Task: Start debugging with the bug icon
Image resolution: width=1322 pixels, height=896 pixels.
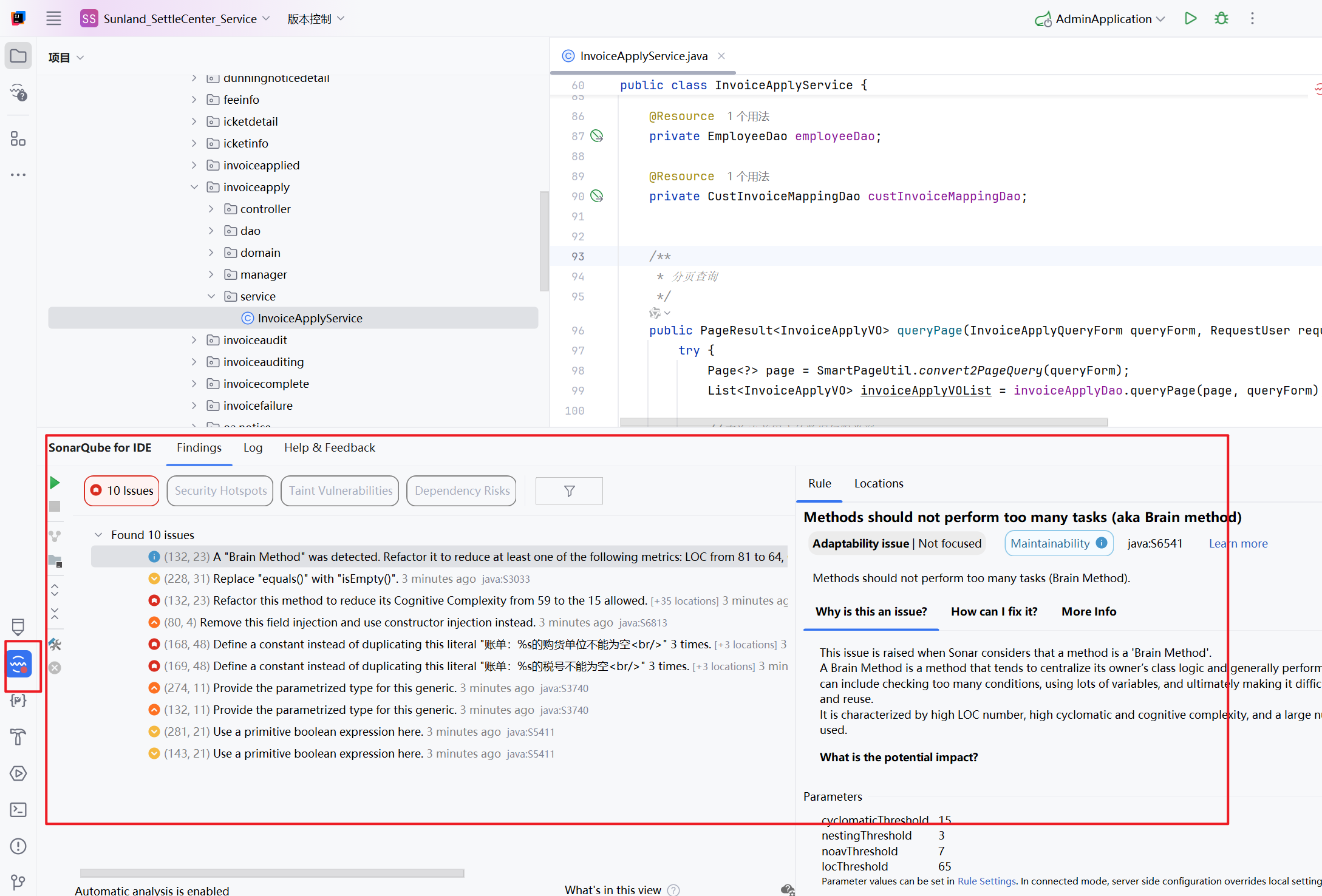Action: (x=1221, y=18)
